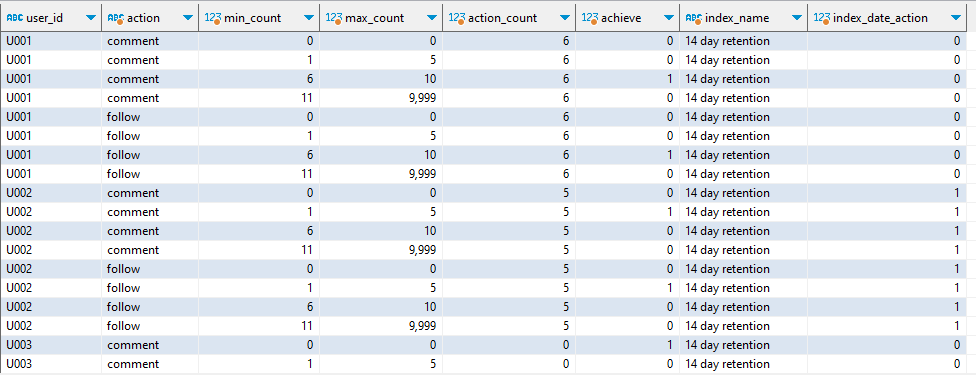This screenshot has width=976, height=375.
Task: Select max_count 9,999 in U001 comment row
Action: pos(423,98)
